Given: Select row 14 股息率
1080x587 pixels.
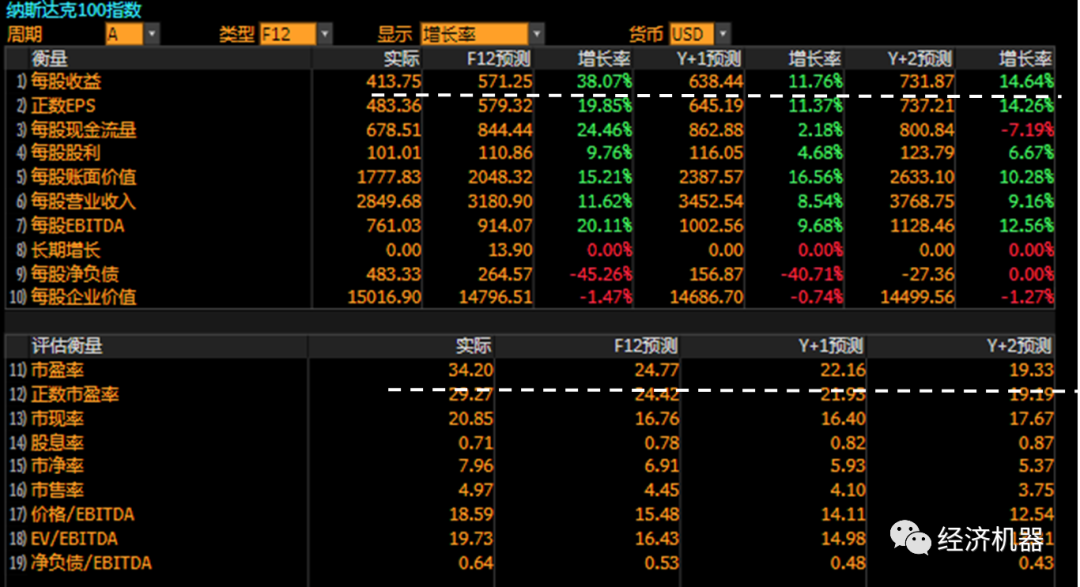Looking at the screenshot, I should (x=57, y=442).
